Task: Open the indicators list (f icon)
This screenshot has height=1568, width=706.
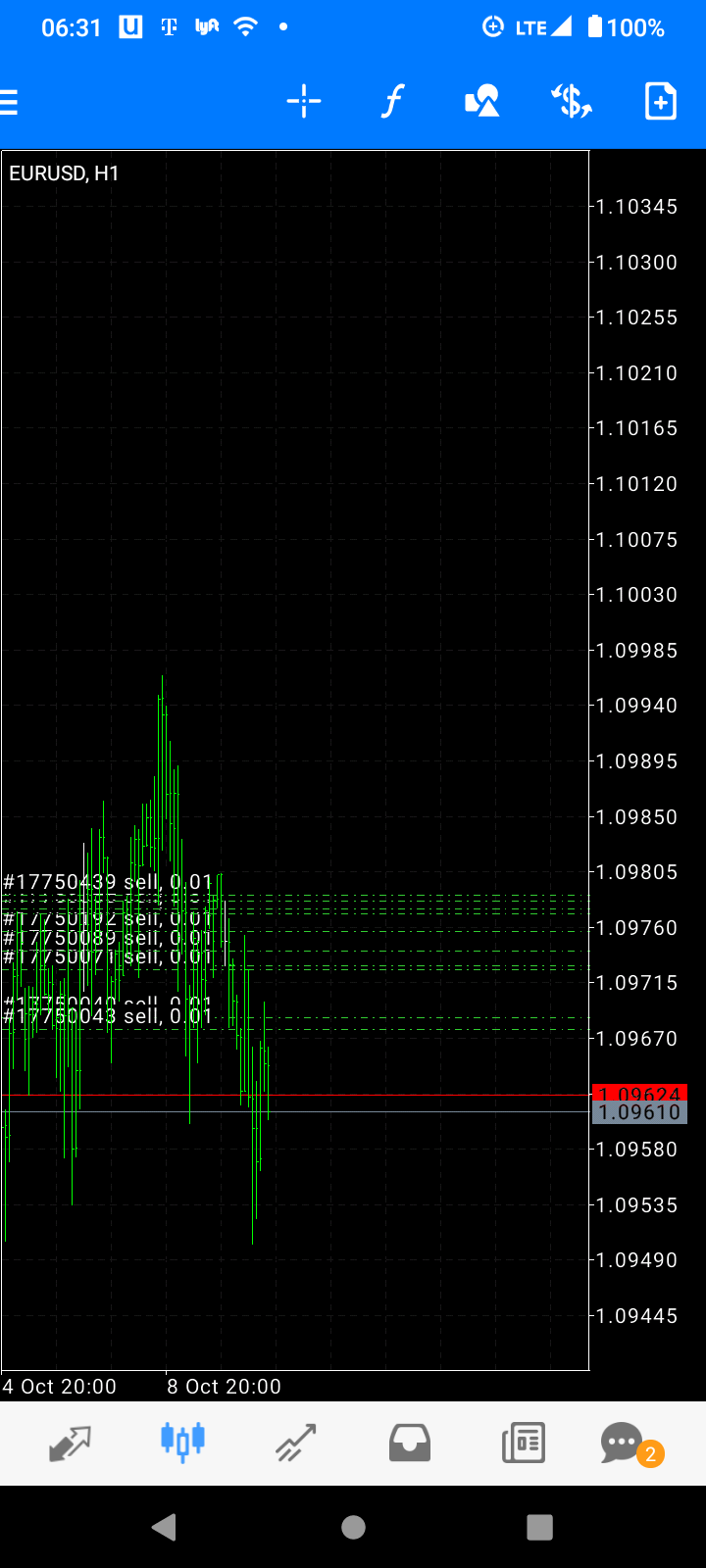Action: [392, 101]
